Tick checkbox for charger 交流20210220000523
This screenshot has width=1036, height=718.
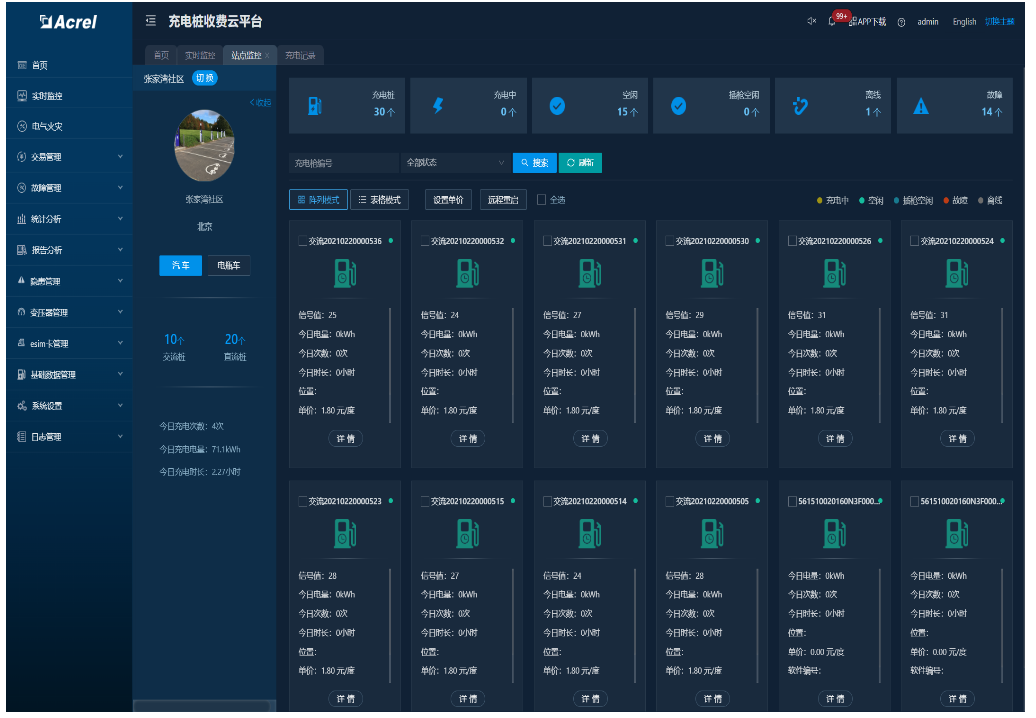[x=303, y=501]
